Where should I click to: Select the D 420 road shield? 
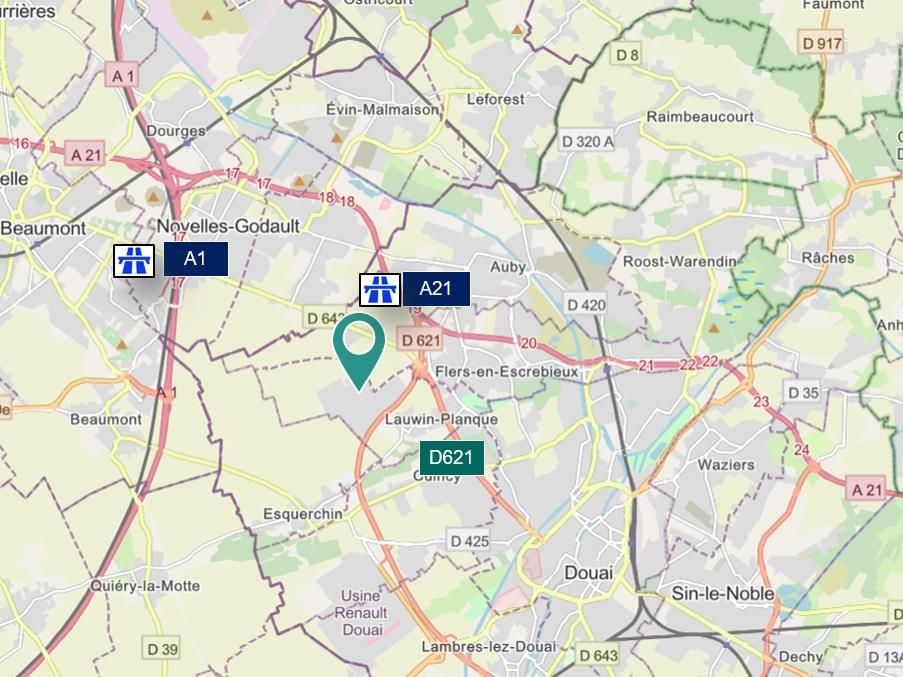point(586,305)
